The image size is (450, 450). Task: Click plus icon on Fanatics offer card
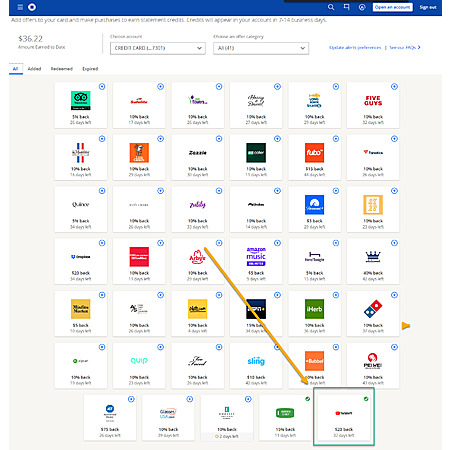coord(394,139)
